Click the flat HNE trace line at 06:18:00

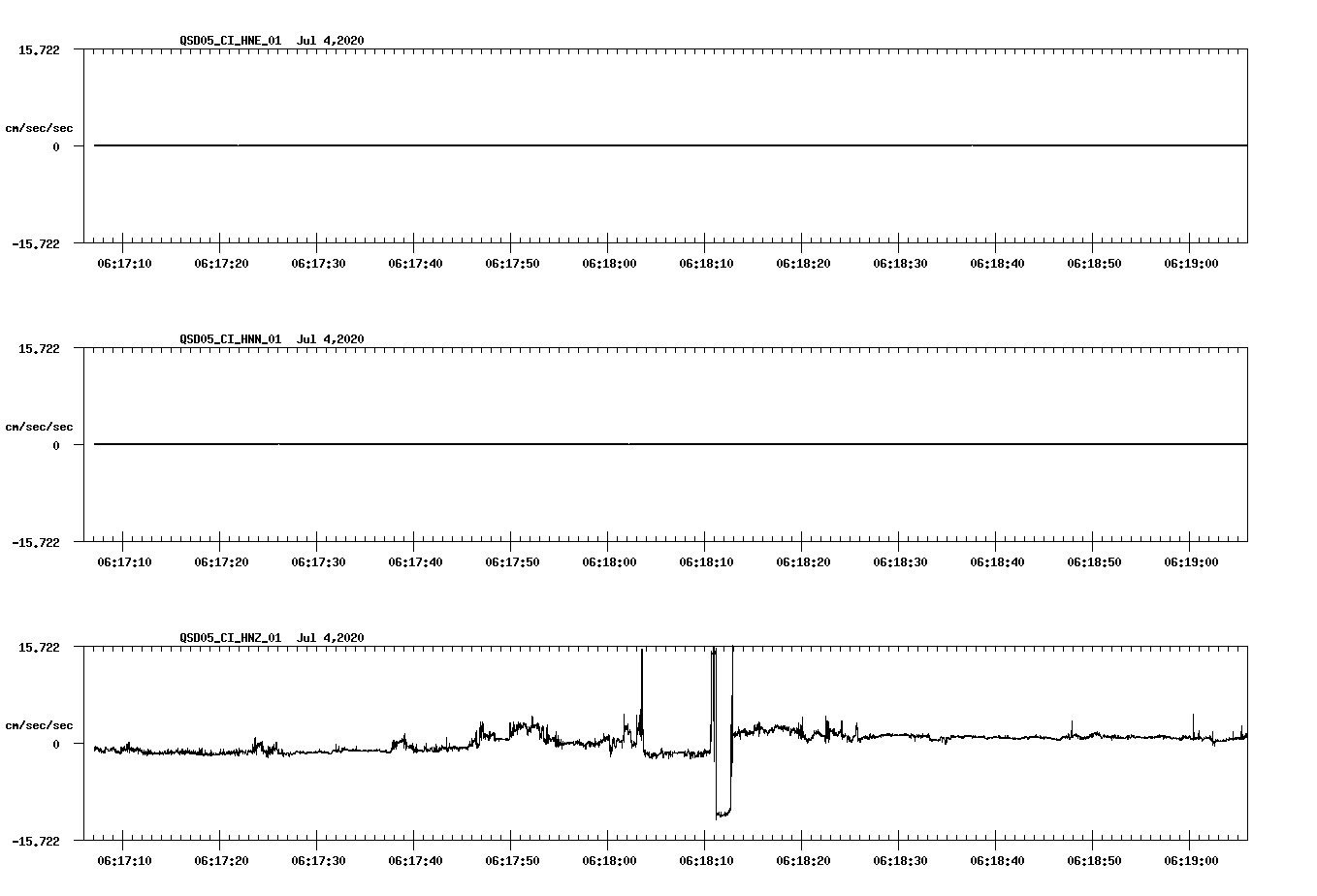(x=608, y=145)
